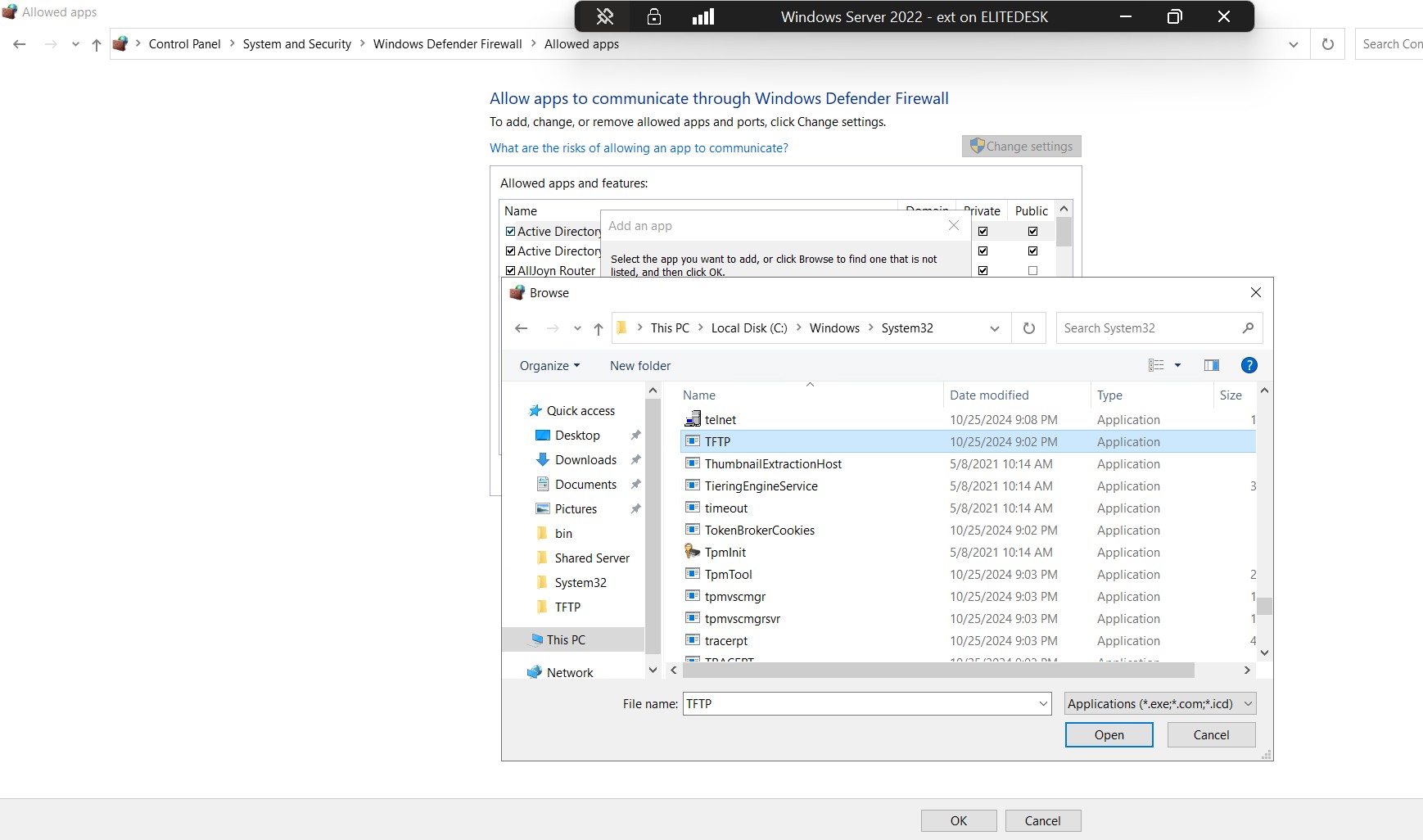The height and width of the screenshot is (840, 1423).
Task: Open the Pictures quick access folder
Action: point(576,509)
